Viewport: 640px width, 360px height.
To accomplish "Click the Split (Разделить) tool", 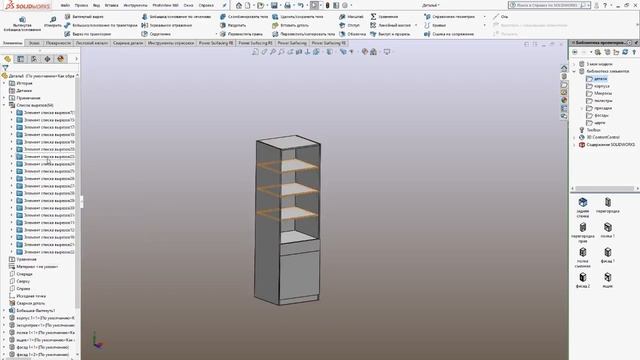I will tap(233, 25).
